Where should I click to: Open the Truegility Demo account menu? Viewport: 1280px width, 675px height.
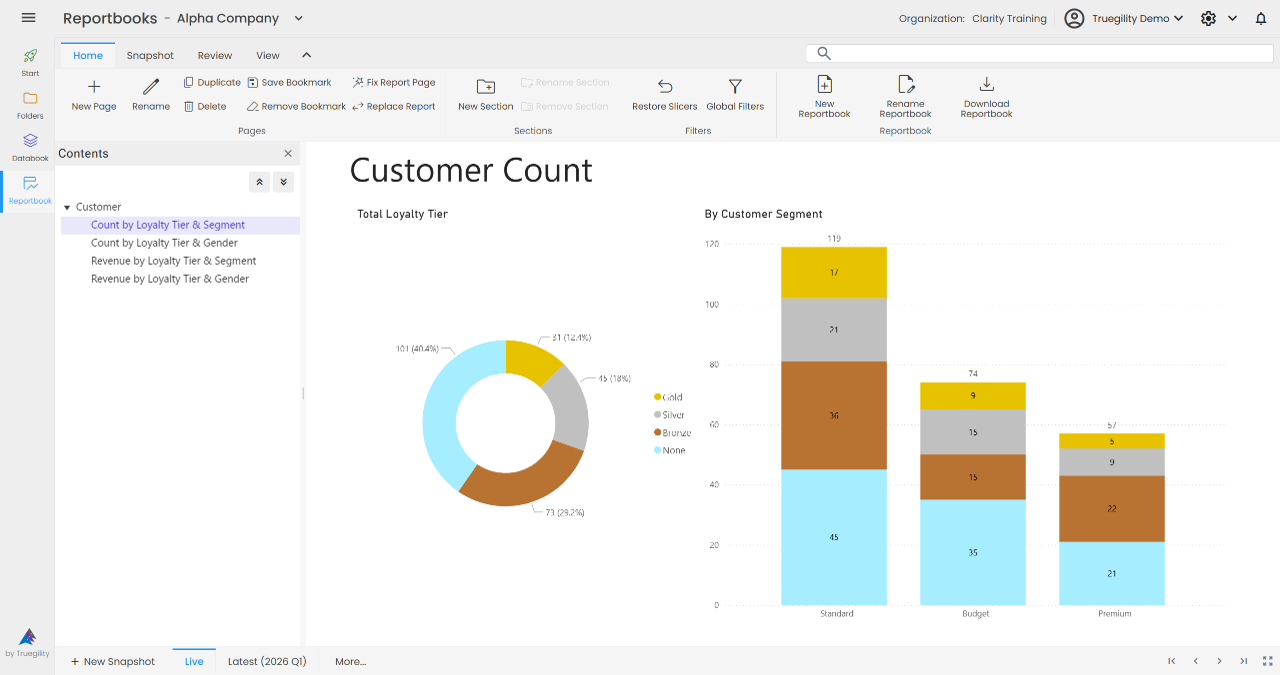tap(1123, 17)
